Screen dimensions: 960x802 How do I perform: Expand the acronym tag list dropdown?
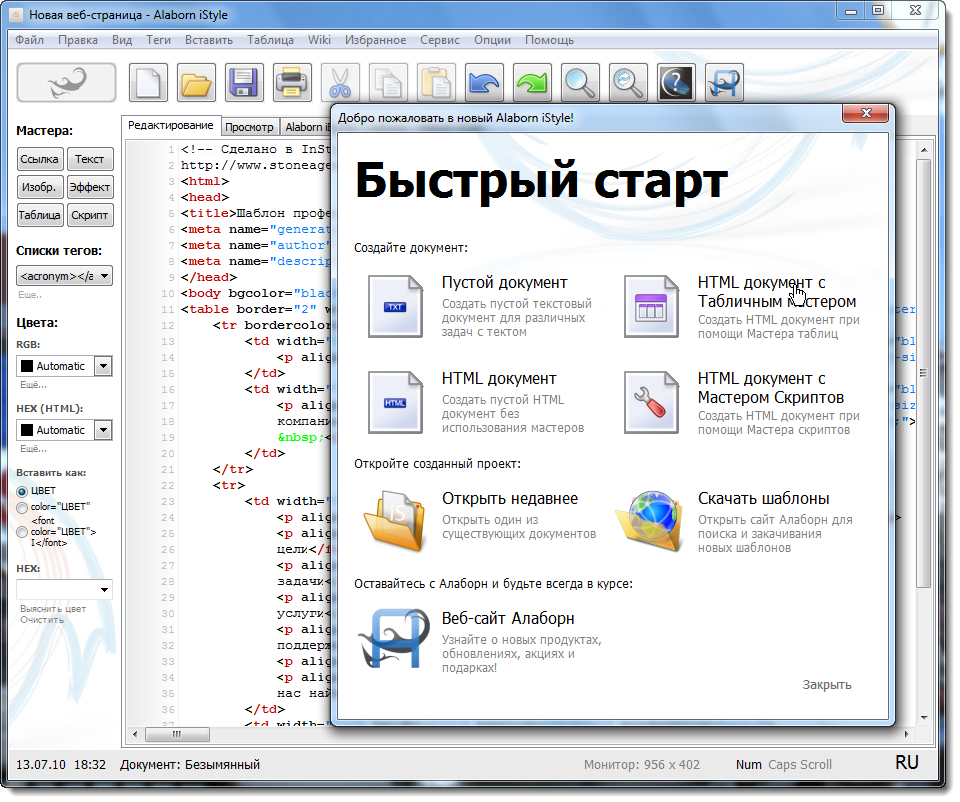(x=105, y=276)
